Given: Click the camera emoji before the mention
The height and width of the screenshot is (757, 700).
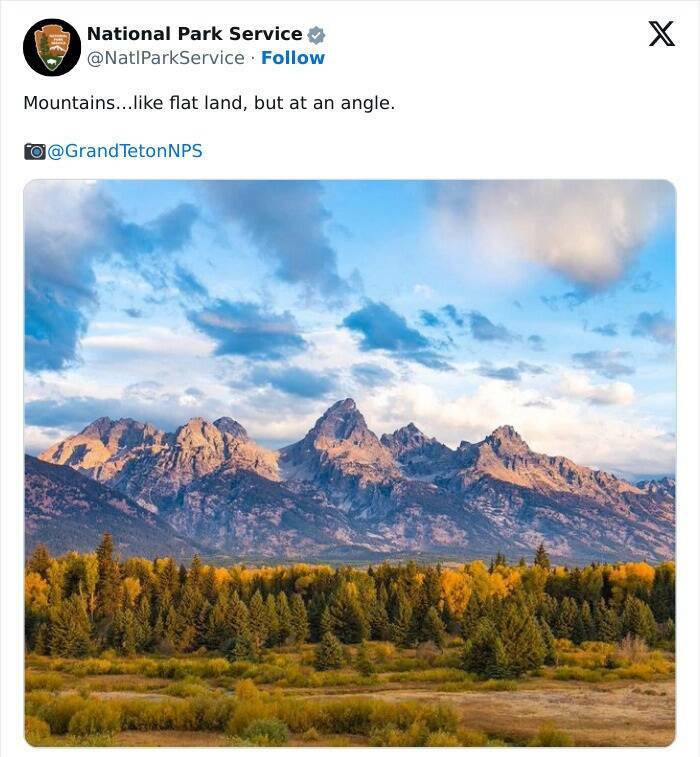Looking at the screenshot, I should [34, 151].
